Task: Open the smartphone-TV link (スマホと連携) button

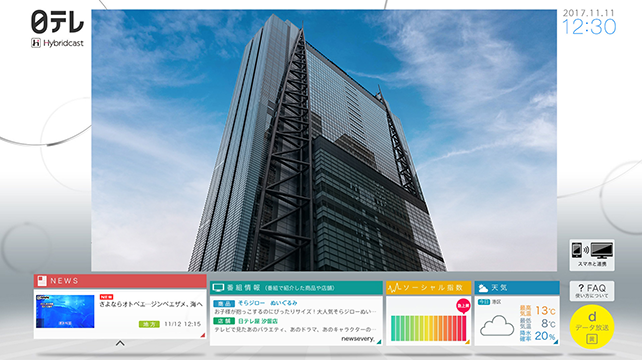Action: (x=592, y=255)
